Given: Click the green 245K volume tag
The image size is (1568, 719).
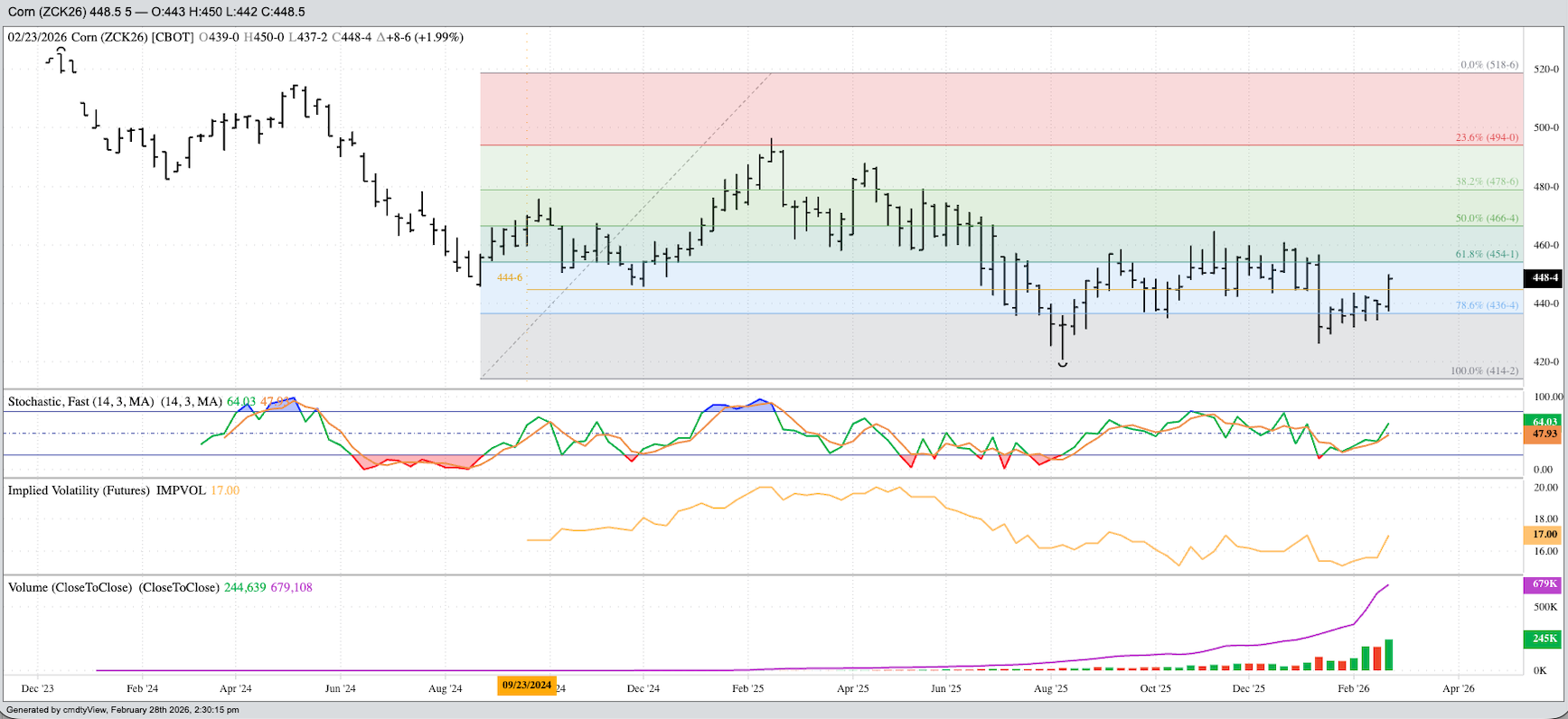Looking at the screenshot, I should 1545,639.
